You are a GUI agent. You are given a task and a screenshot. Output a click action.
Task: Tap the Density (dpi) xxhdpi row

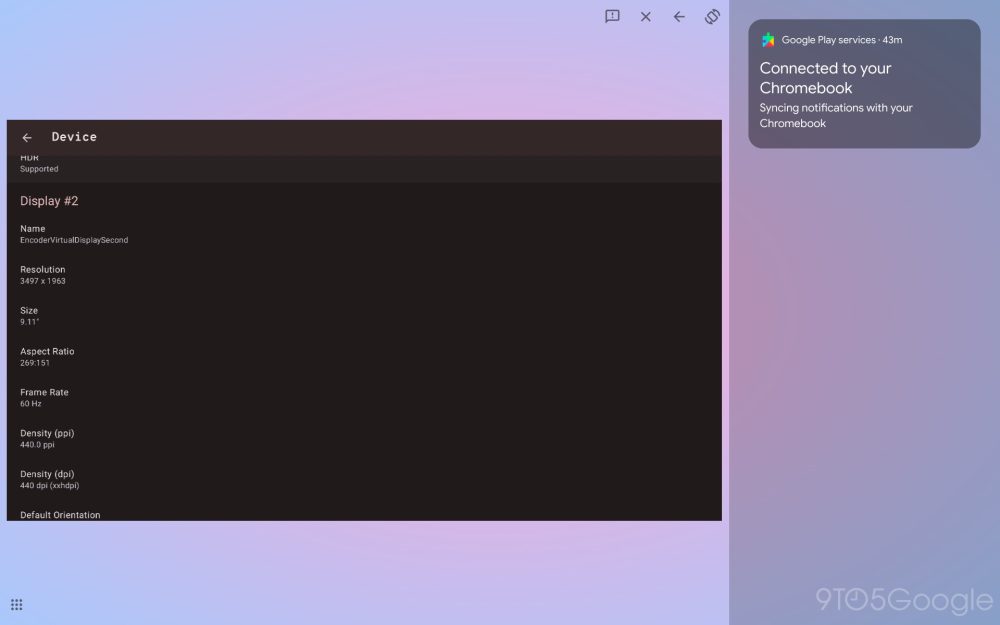coord(49,480)
